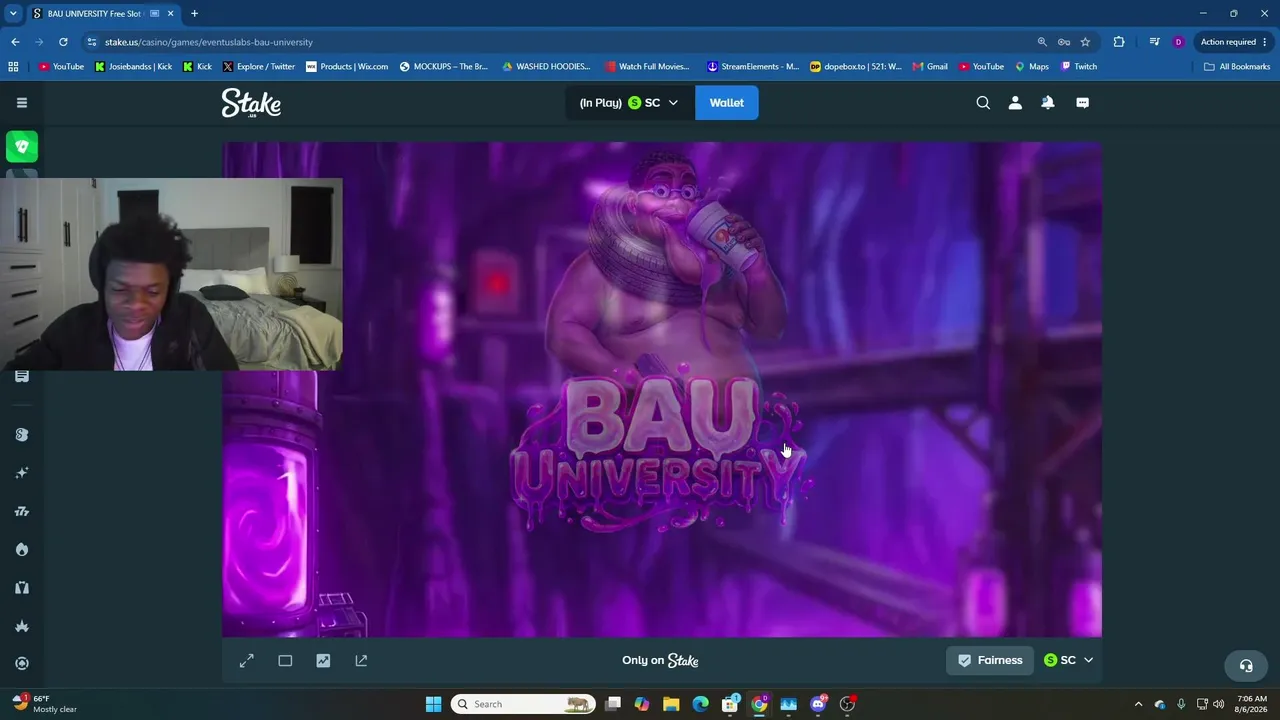This screenshot has height=720, width=1280.
Task: Open Chrome tab search dropdown
Action: click(13, 14)
